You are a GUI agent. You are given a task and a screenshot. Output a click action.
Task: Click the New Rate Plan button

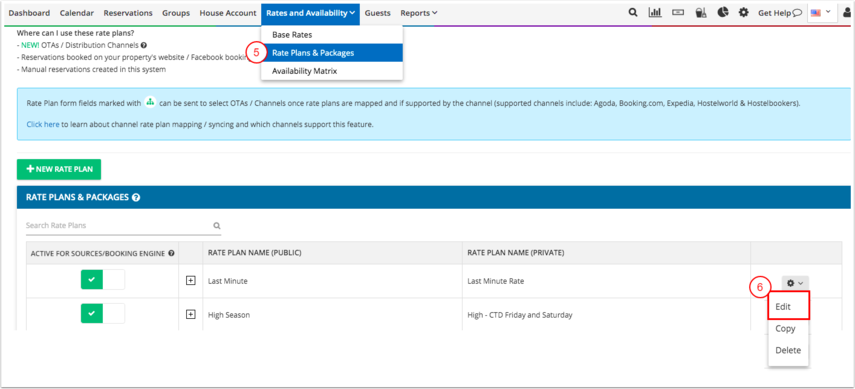point(59,169)
